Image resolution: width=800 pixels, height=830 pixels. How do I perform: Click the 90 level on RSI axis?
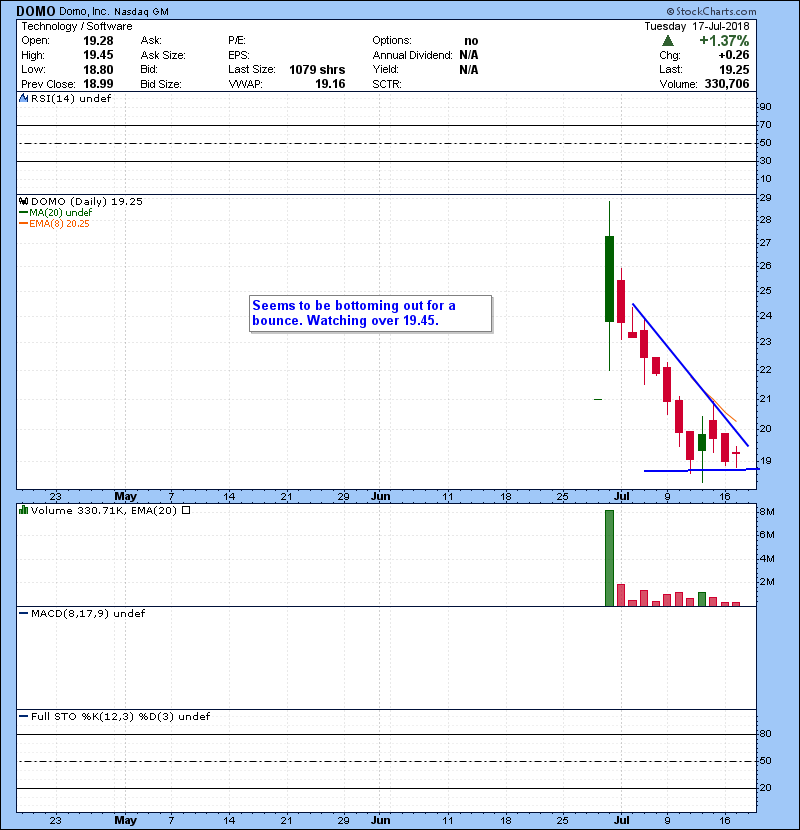(x=765, y=107)
